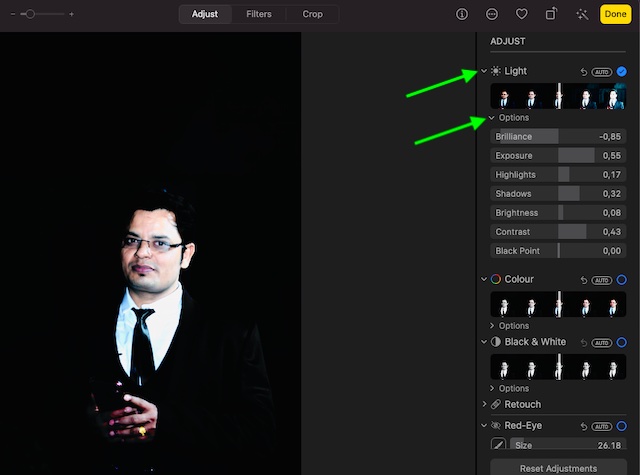Click the Exposure slider bar
The image size is (640, 475).
pyautogui.click(x=558, y=156)
